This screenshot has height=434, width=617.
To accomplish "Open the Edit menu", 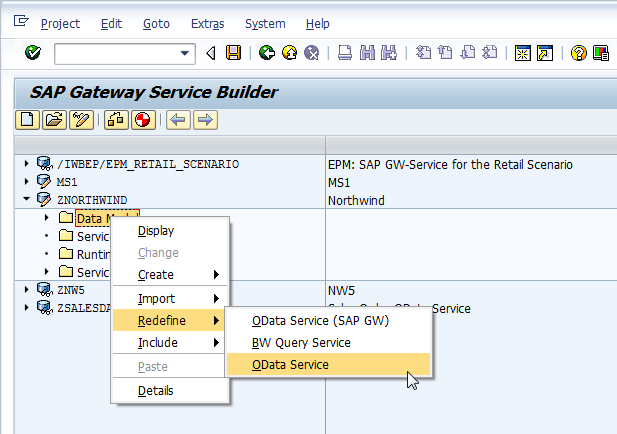I will (x=111, y=24).
